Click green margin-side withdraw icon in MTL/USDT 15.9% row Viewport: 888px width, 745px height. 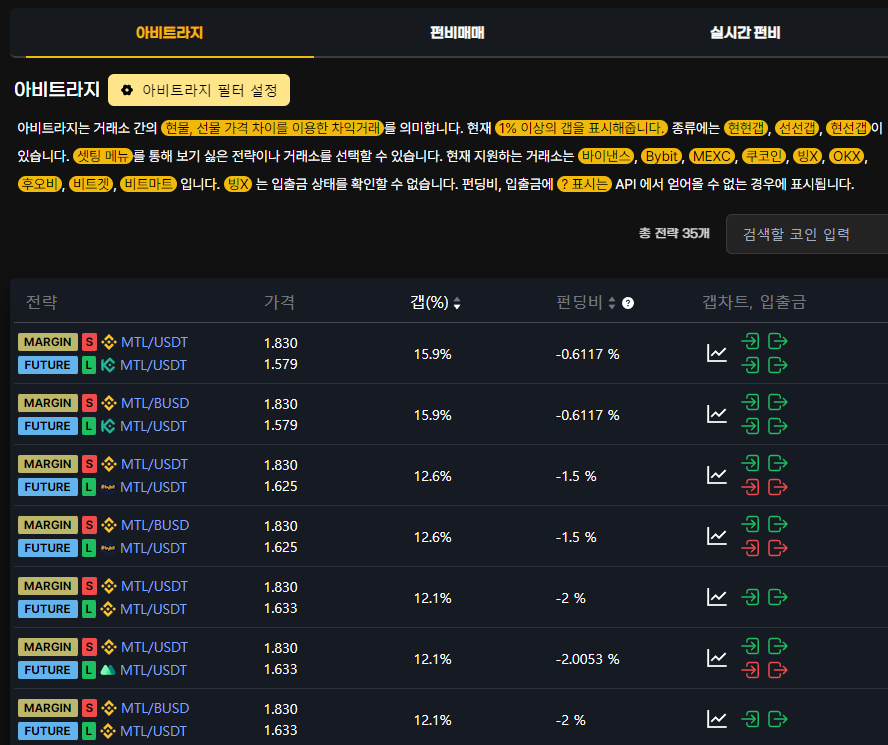pyautogui.click(x=778, y=342)
